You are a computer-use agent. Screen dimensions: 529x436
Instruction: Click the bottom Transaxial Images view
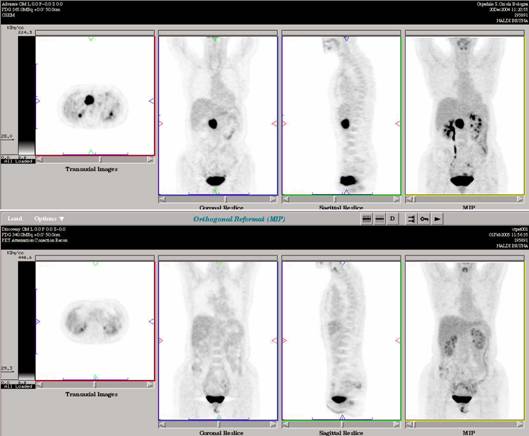[x=95, y=321]
